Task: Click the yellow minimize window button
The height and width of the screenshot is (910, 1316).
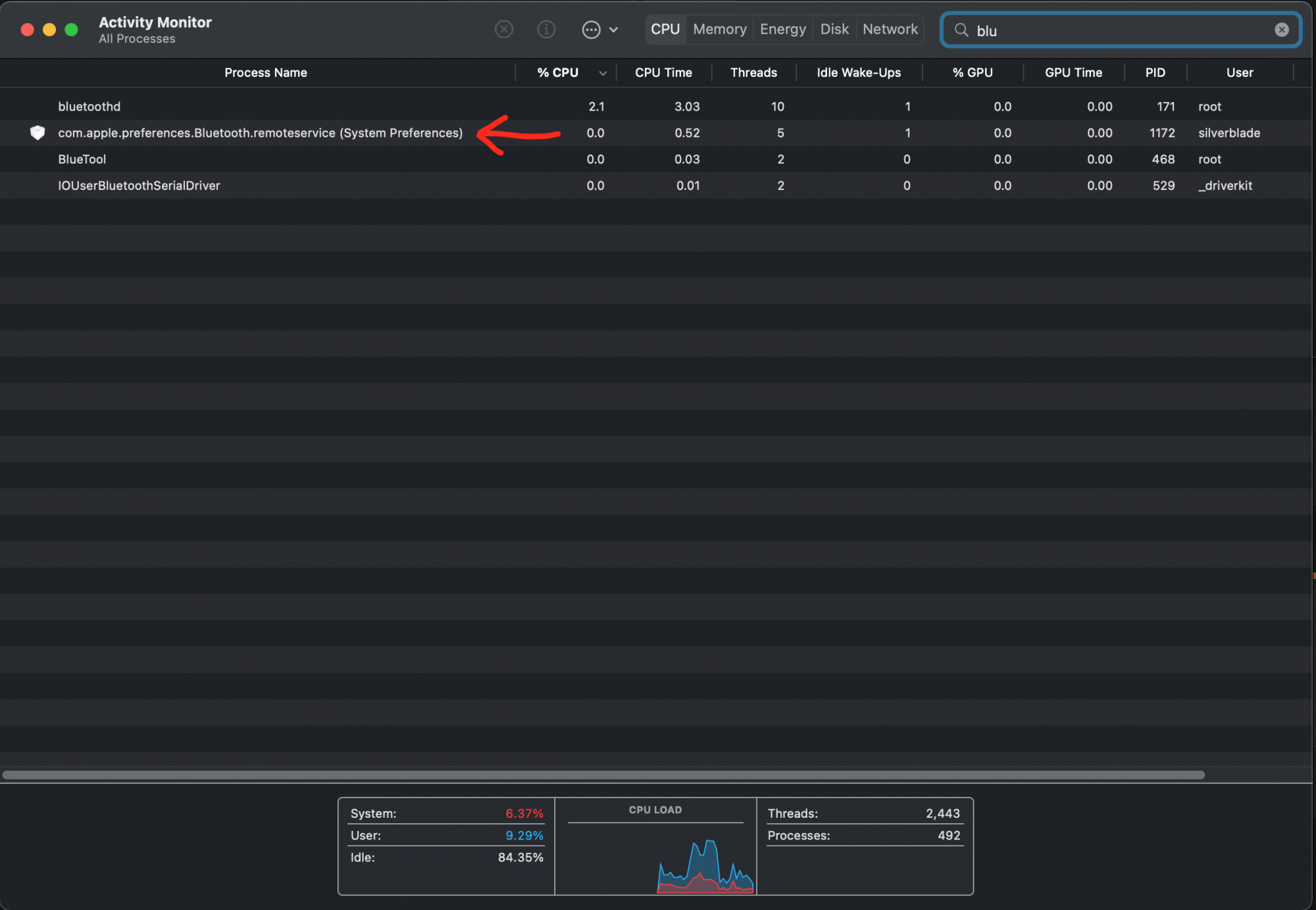Action: tap(49, 30)
